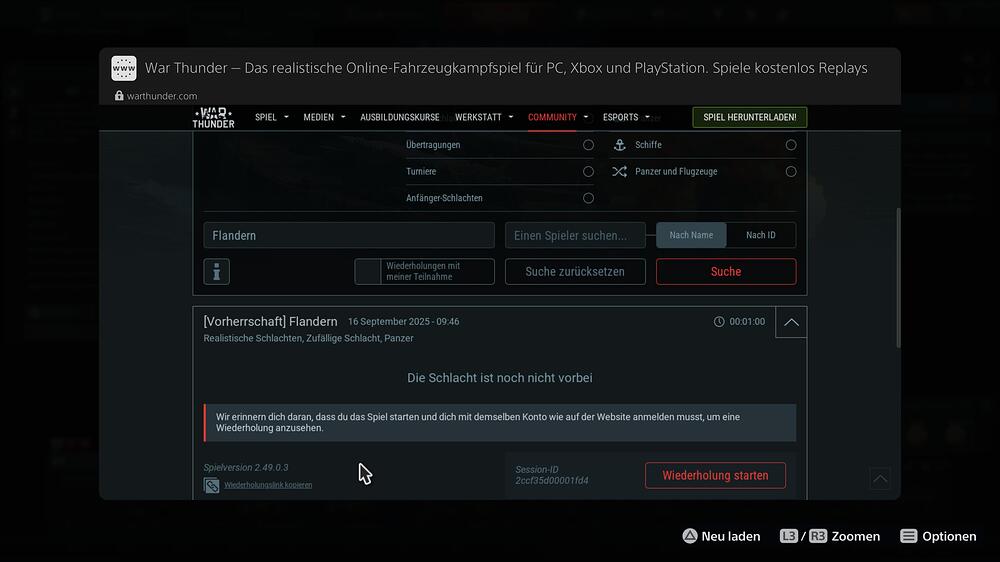
Task: Click the Zoomen label
Action: (x=856, y=536)
